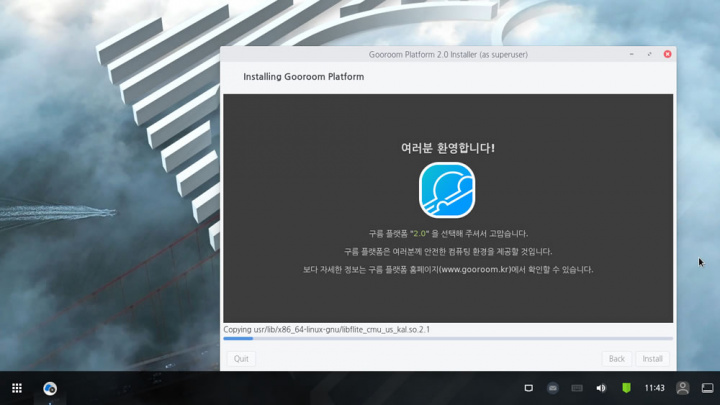Click the Gooroom cloud logo in installer
This screenshot has width=720, height=405.
(447, 190)
